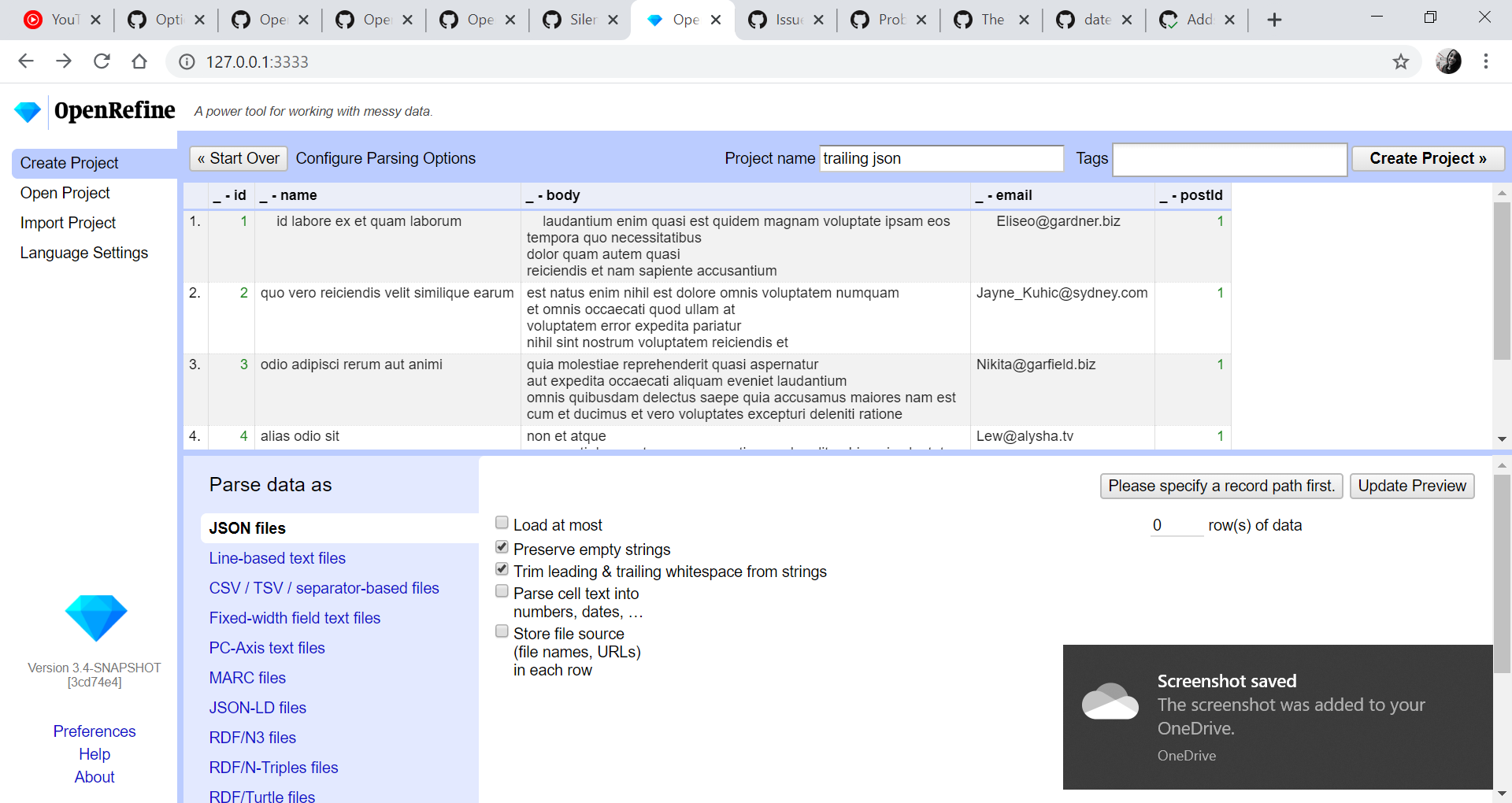The image size is (1512, 803).
Task: Choose 'CSV / TSV / separator-based files' parser
Action: 324,588
